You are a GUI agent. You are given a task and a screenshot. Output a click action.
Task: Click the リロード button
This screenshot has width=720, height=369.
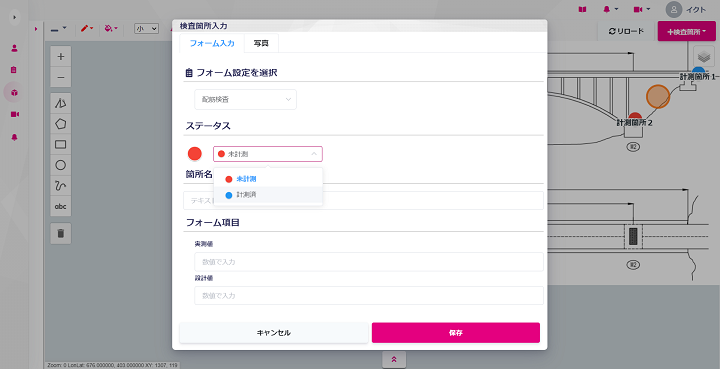coord(626,31)
